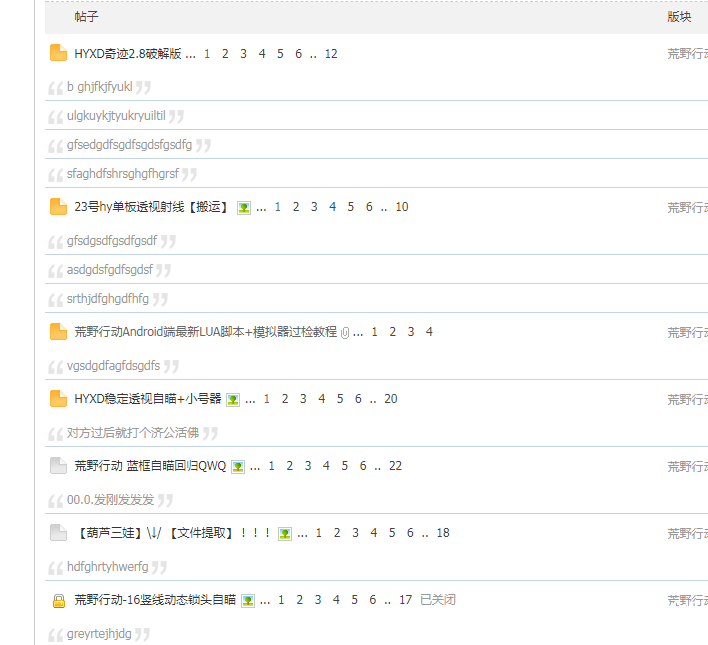Image resolution: width=708 pixels, height=645 pixels.
Task: Go to page 3 of HYXD奇迹2.8破解版
Action: [243, 54]
